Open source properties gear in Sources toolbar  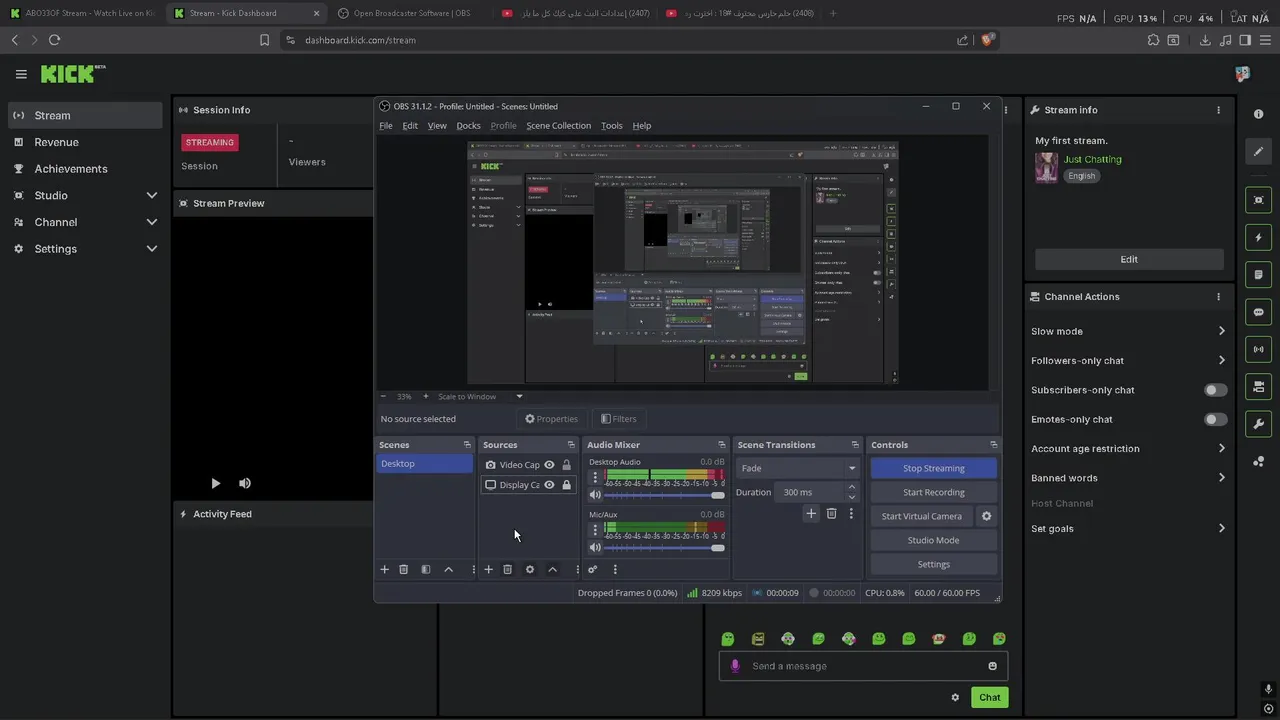[530, 569]
